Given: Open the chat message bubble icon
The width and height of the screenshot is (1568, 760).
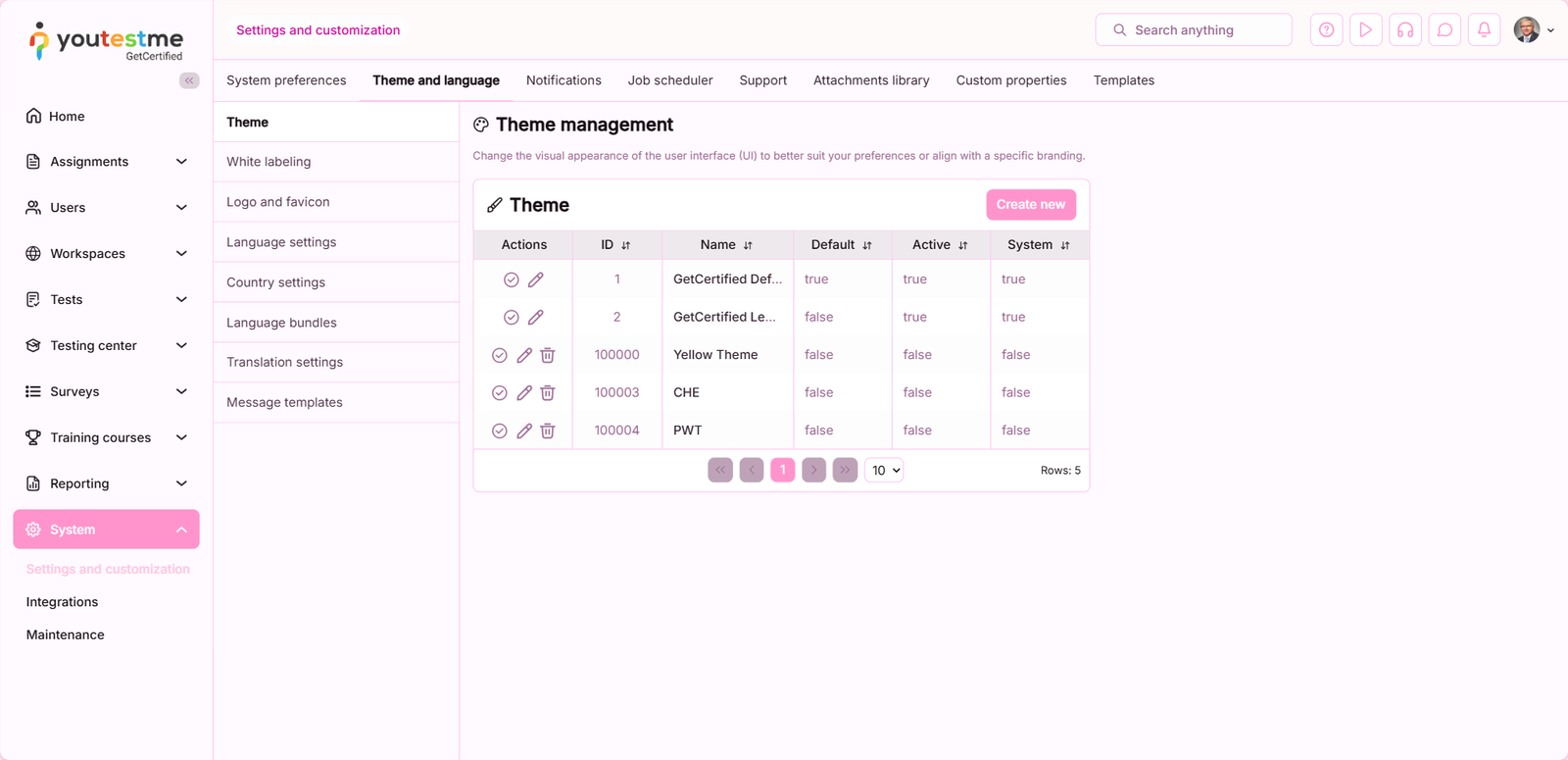Looking at the screenshot, I should [1445, 30].
